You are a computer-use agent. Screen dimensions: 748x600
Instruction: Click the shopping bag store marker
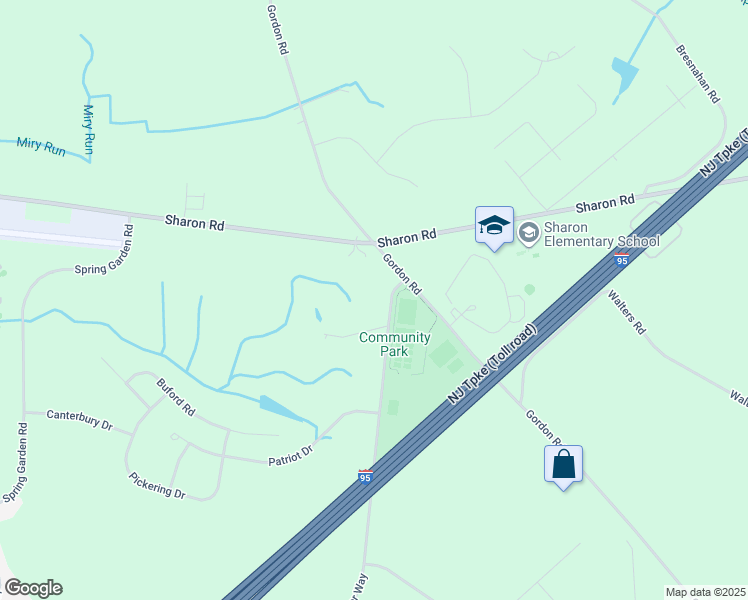click(563, 464)
